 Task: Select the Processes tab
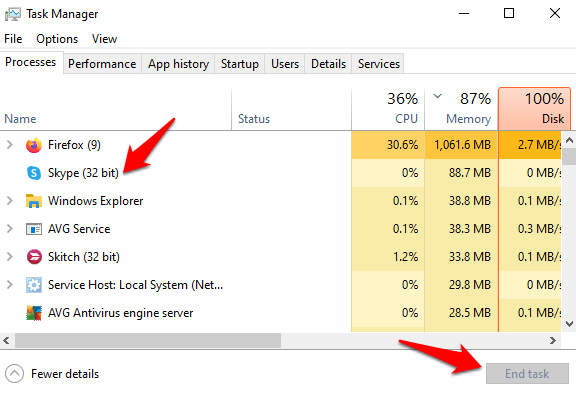(x=31, y=62)
